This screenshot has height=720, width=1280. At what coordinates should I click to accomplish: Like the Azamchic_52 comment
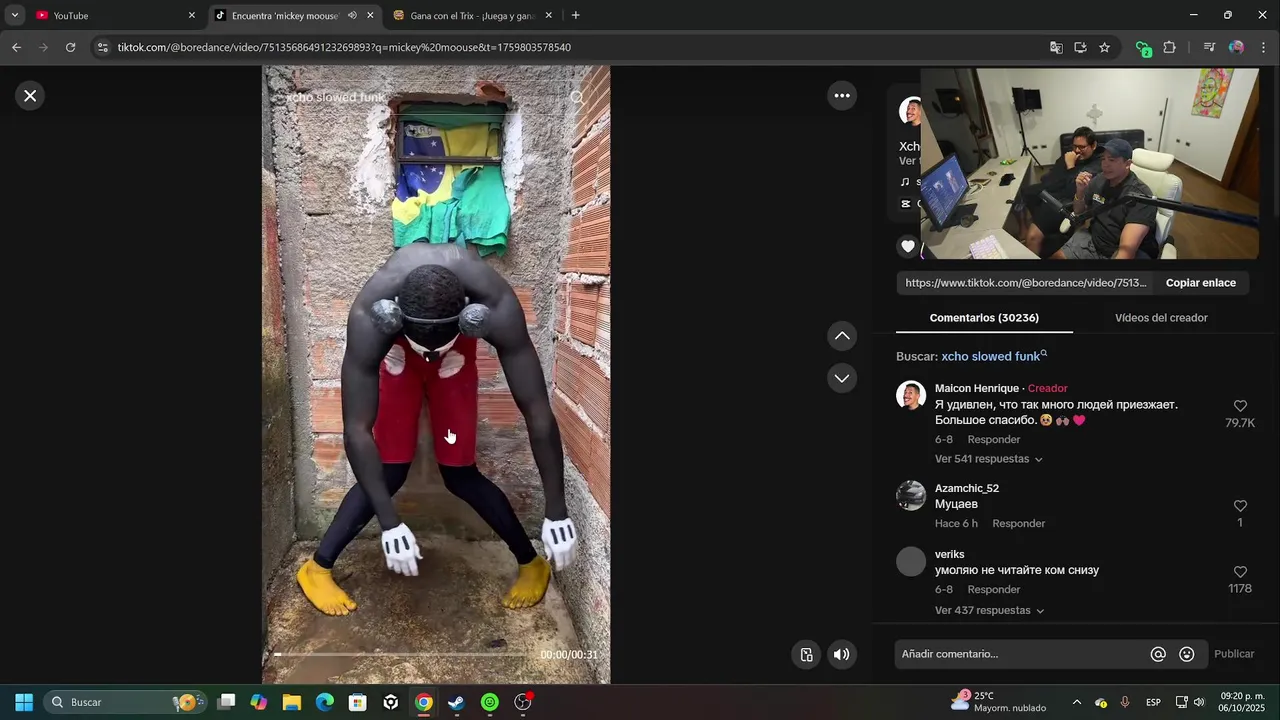(1240, 506)
